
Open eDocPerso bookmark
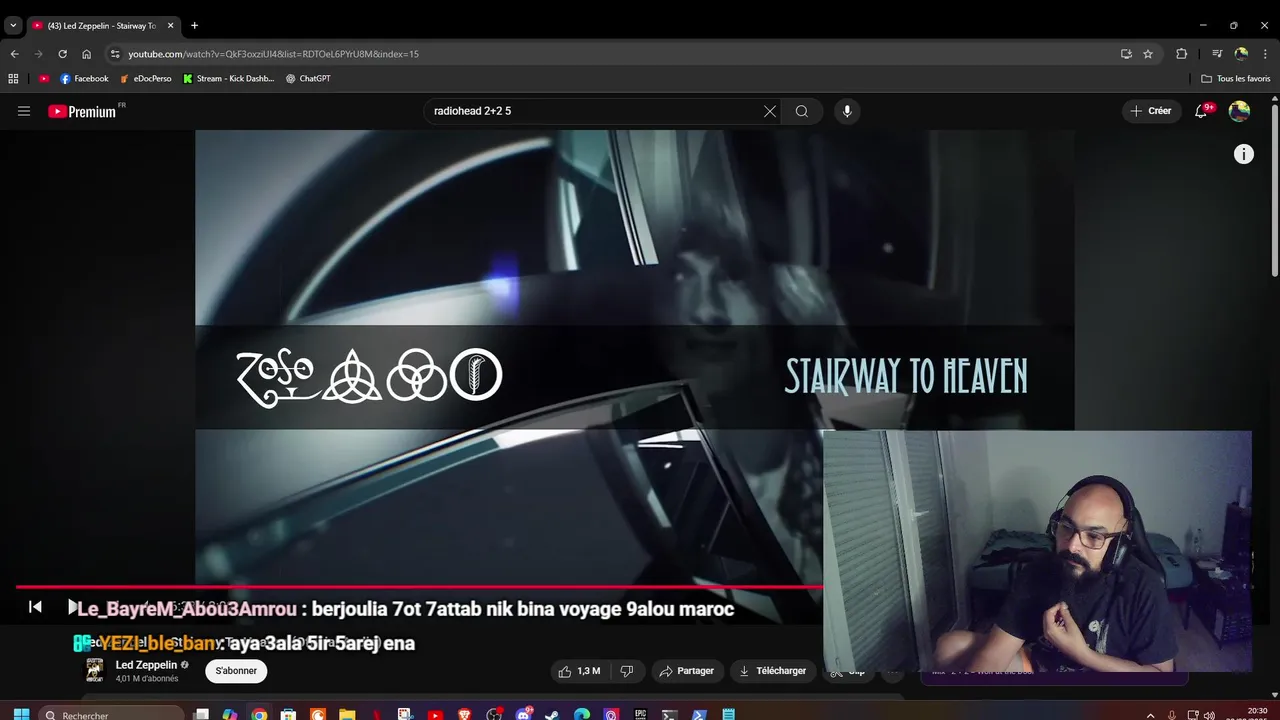point(146,78)
